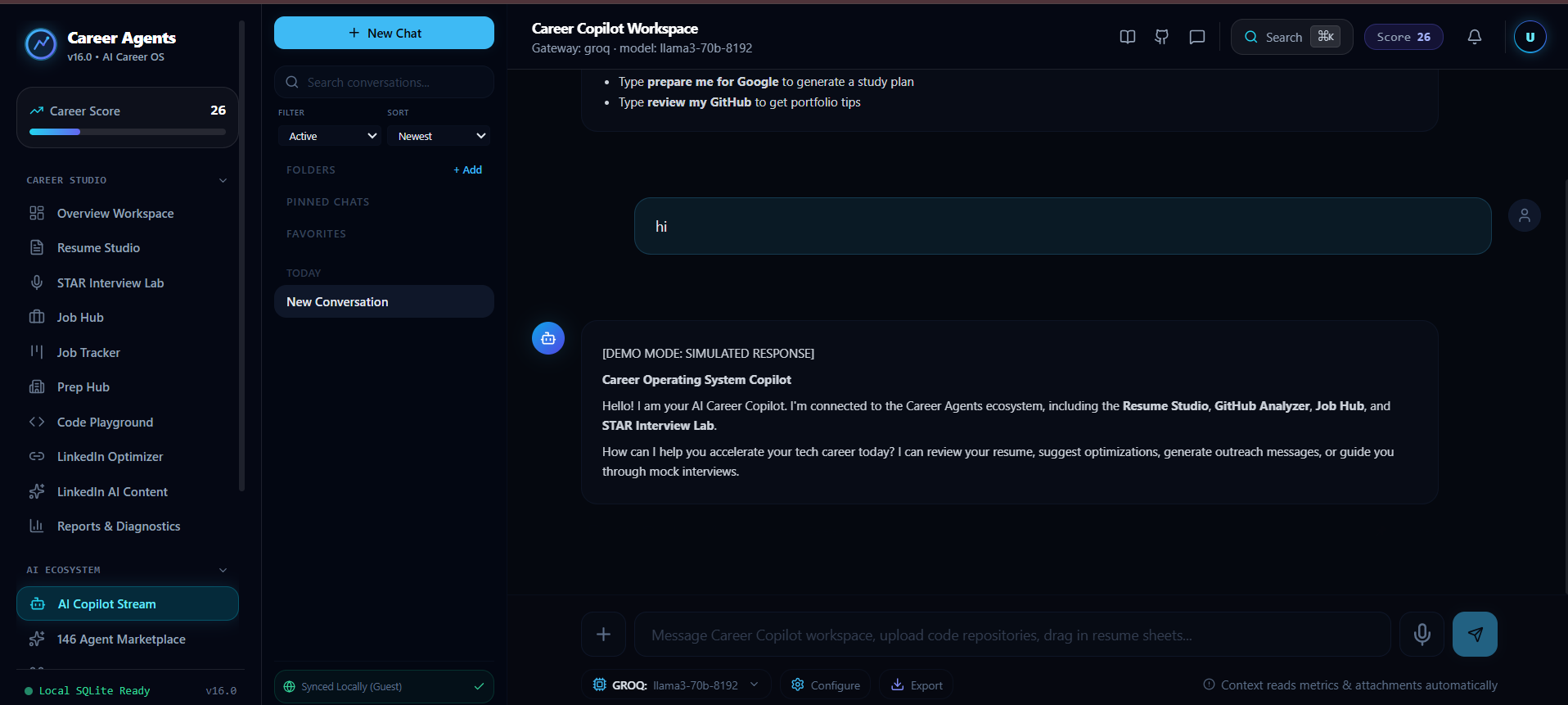Open Resume Studio in sidebar
Viewport: 1568px width, 705px height.
(x=128, y=247)
